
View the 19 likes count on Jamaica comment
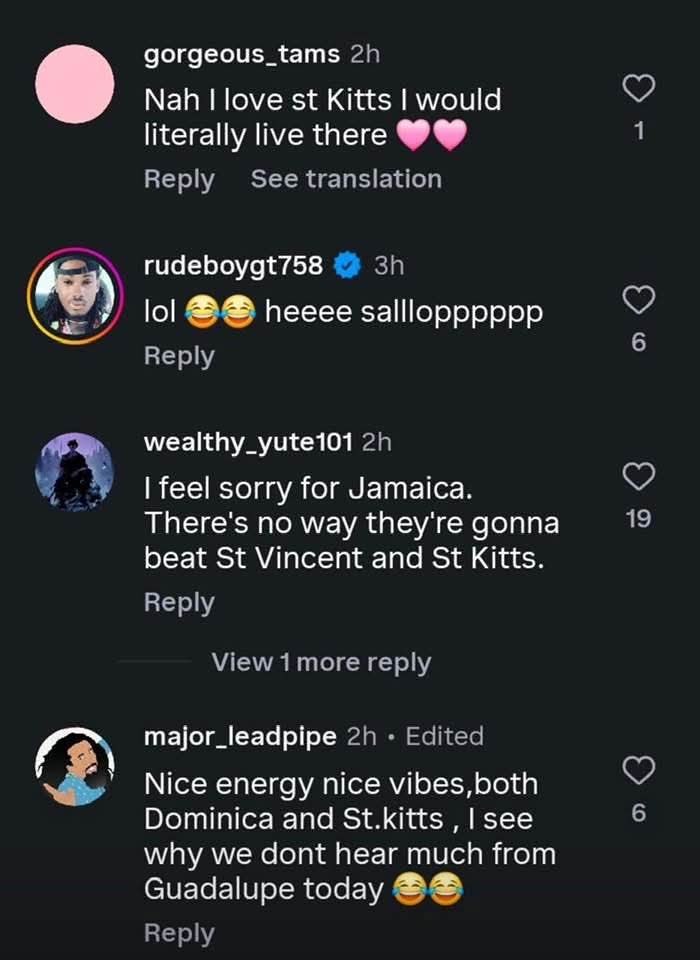coord(639,518)
